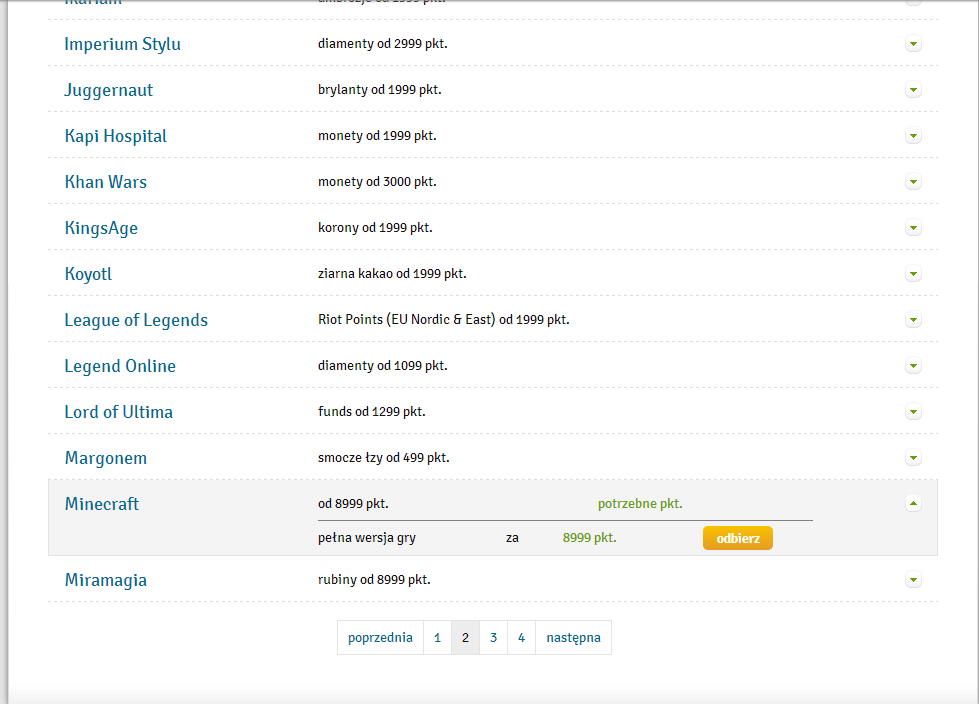Click 'pełna wersja gry' reward text

click(367, 538)
